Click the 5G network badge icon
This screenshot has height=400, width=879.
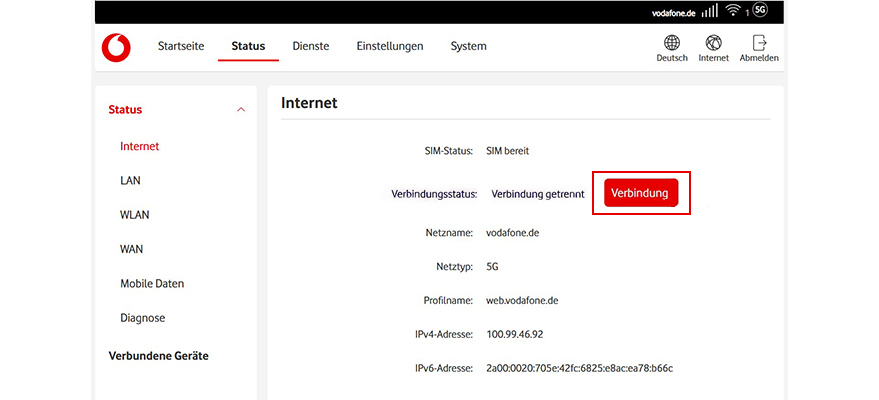coord(760,11)
